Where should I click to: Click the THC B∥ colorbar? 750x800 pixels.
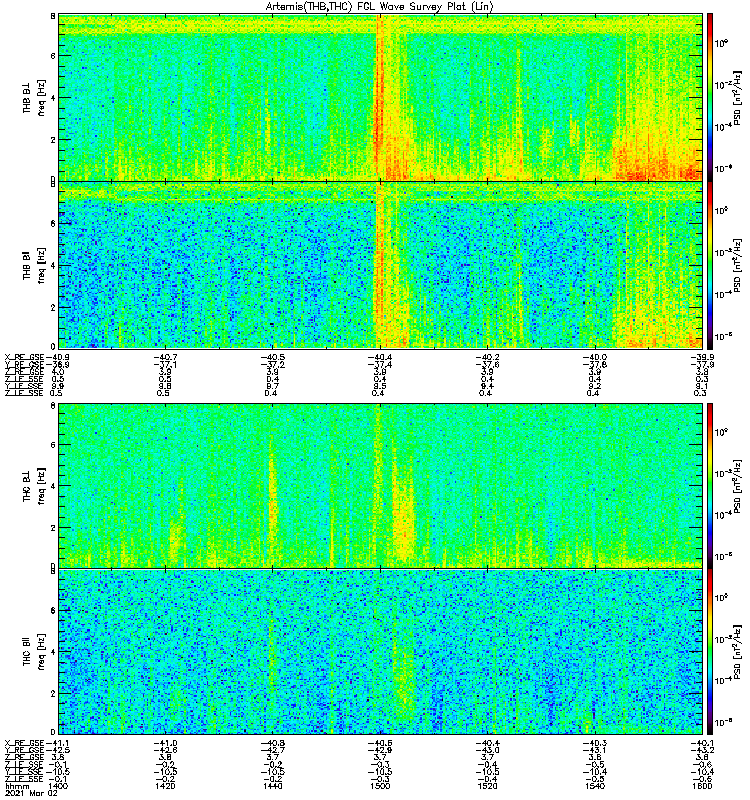click(710, 652)
